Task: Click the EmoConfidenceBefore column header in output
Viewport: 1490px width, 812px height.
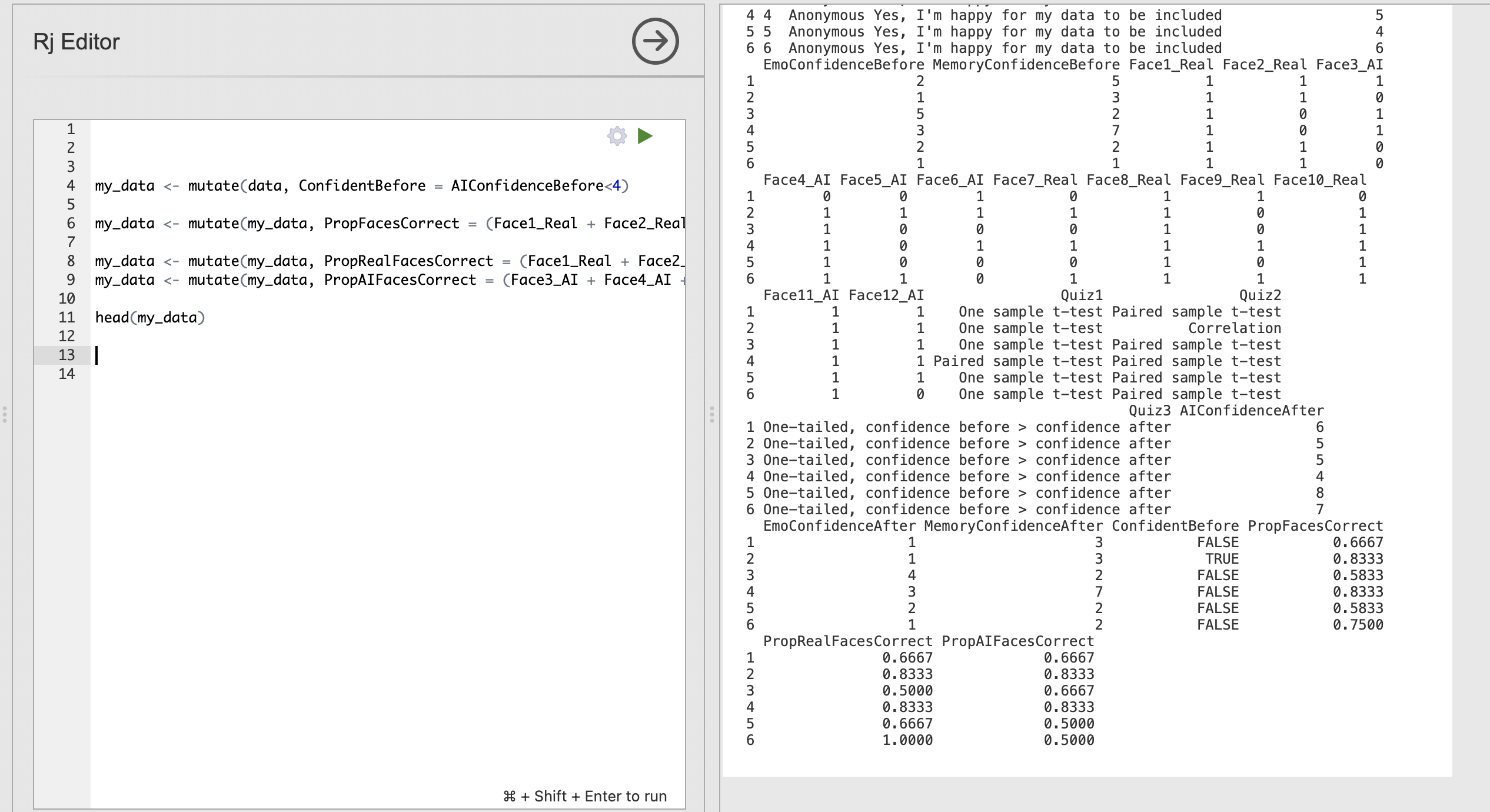Action: (x=844, y=65)
